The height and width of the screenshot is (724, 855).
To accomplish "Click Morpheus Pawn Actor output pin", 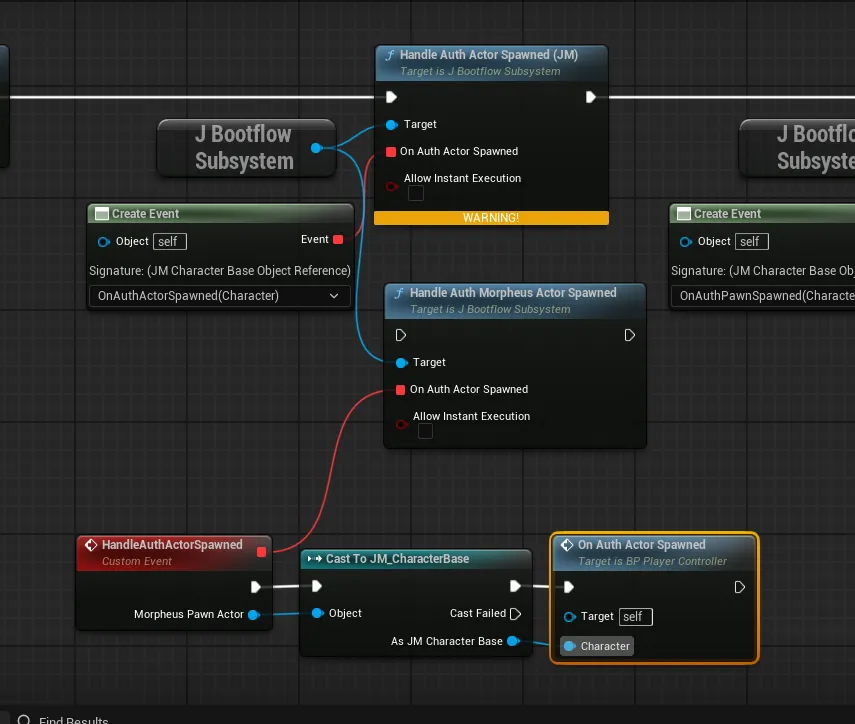I will coord(254,615).
